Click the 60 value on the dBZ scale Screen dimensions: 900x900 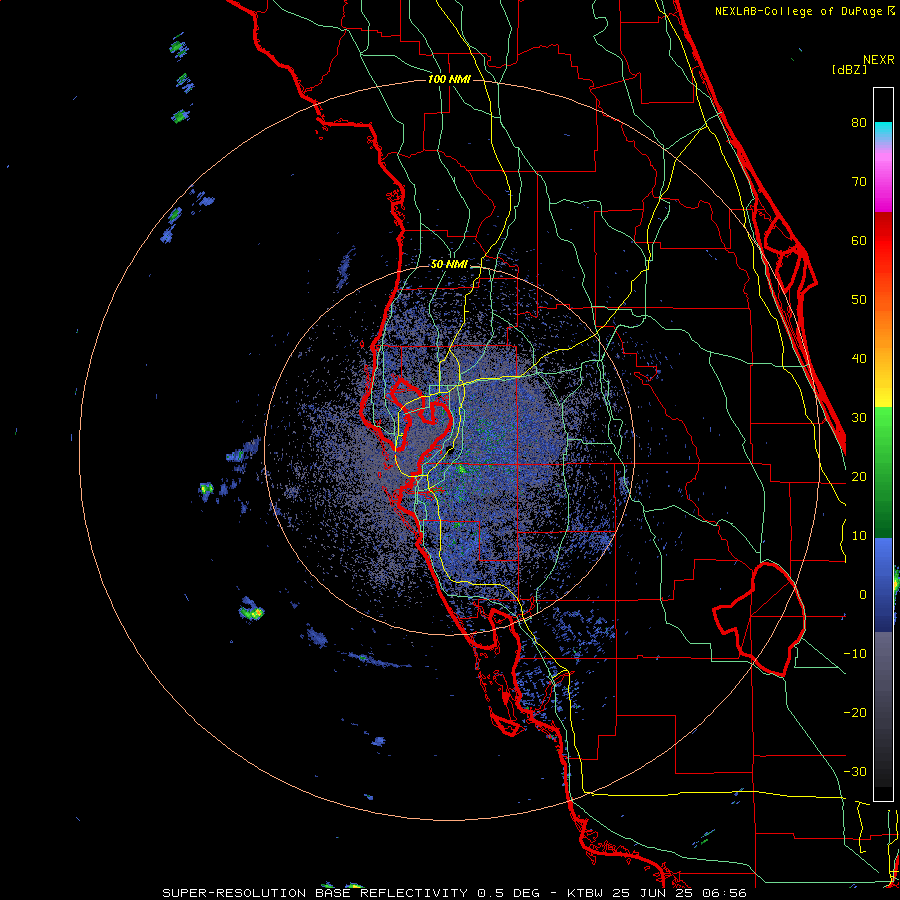pyautogui.click(x=859, y=240)
